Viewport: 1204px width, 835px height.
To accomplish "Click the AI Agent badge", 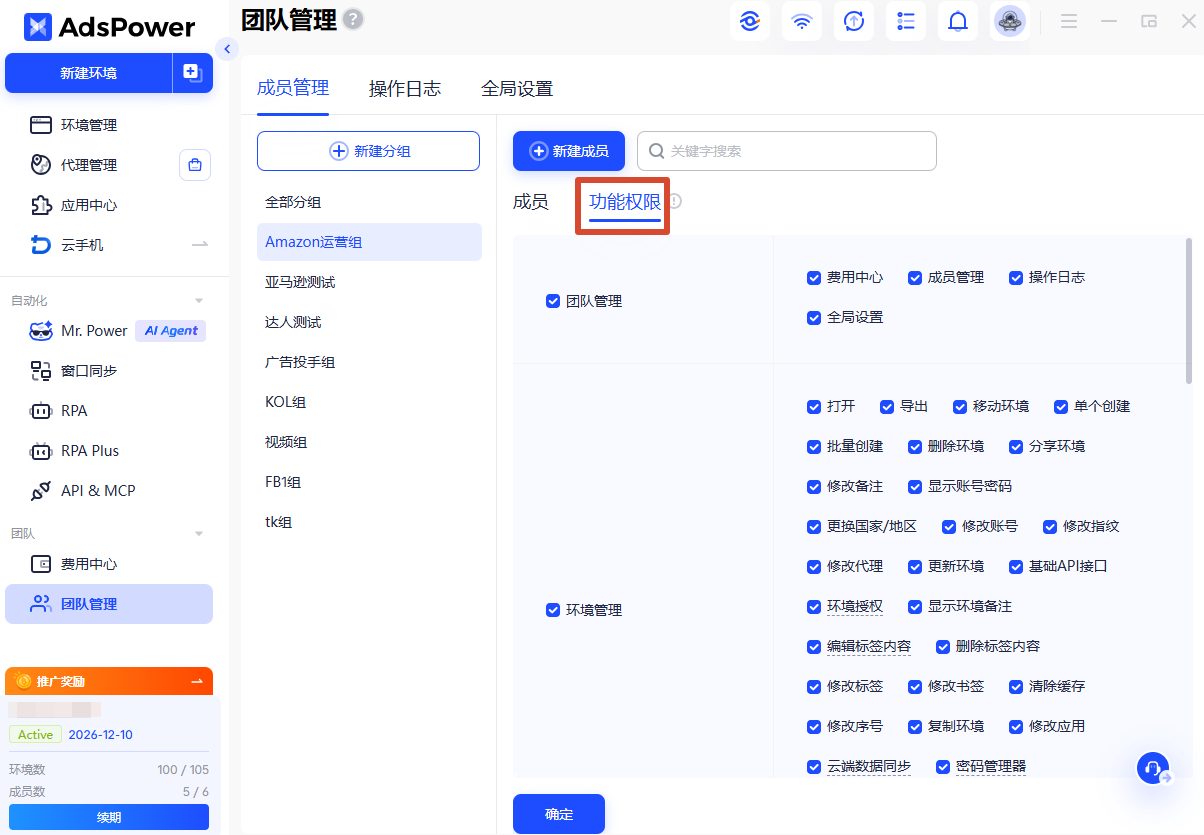I will tap(171, 331).
